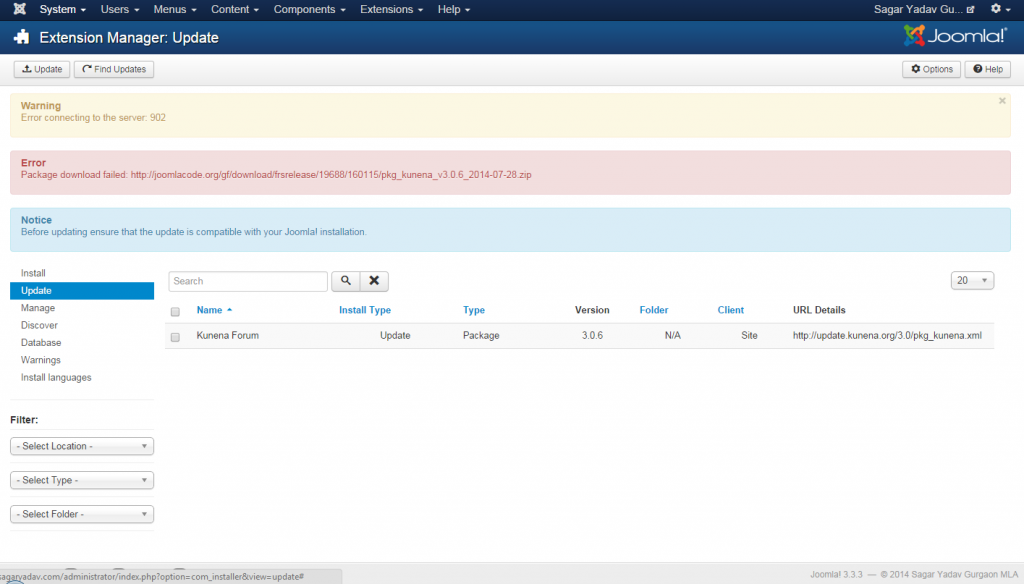1024x584 pixels.
Task: Open the settings gear menu at top right
Action: 999,9
